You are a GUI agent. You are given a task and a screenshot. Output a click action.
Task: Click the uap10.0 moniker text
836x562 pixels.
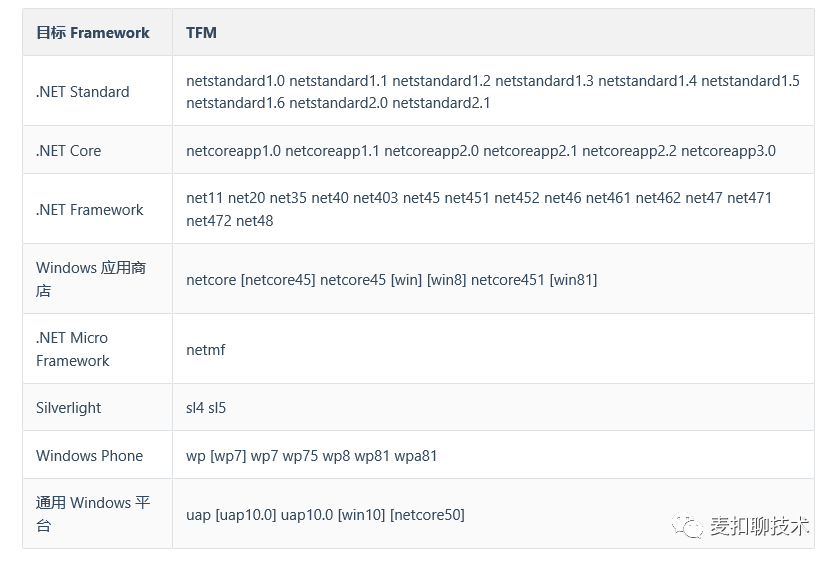pos(307,515)
